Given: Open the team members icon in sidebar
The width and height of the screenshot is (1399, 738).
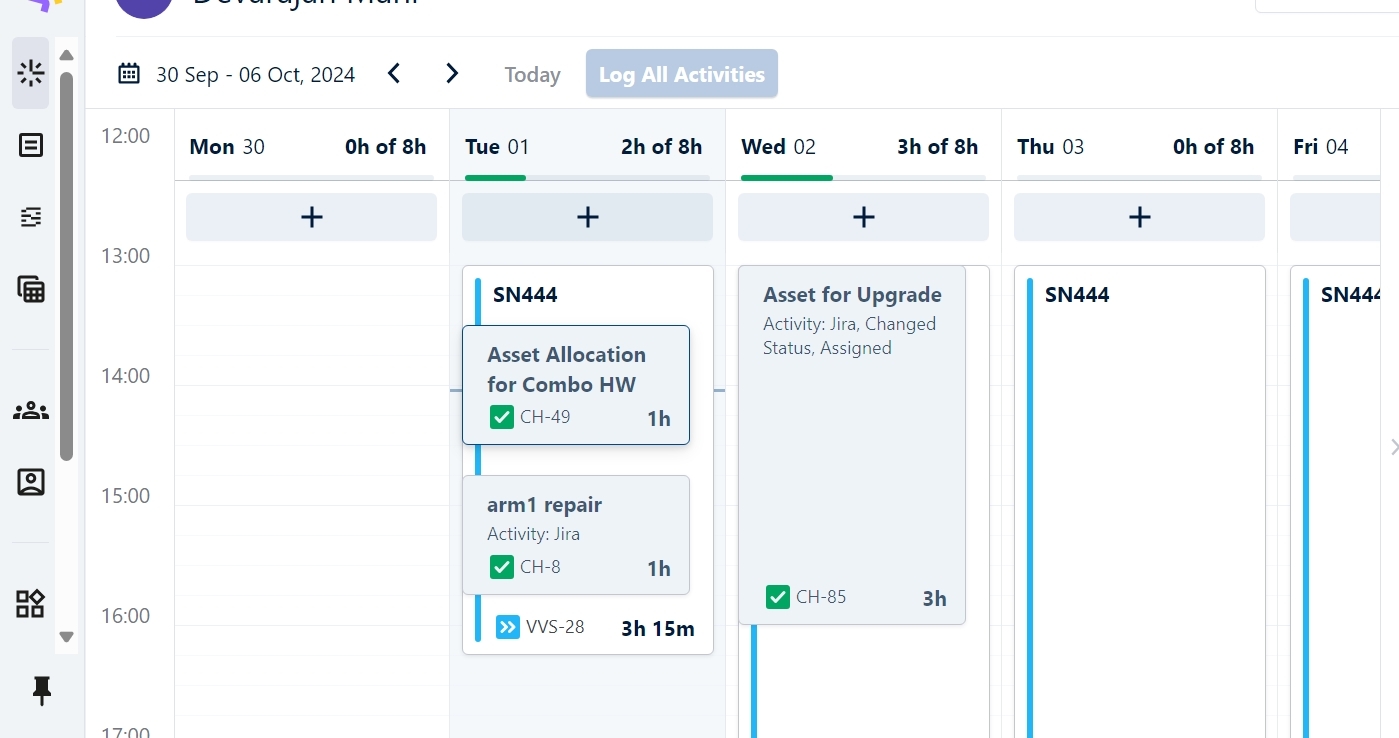Looking at the screenshot, I should [x=31, y=410].
